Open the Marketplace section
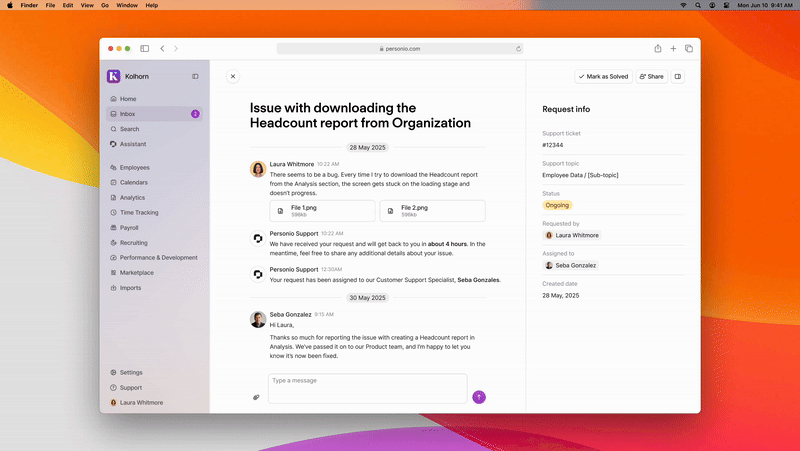The height and width of the screenshot is (451, 800). click(136, 272)
